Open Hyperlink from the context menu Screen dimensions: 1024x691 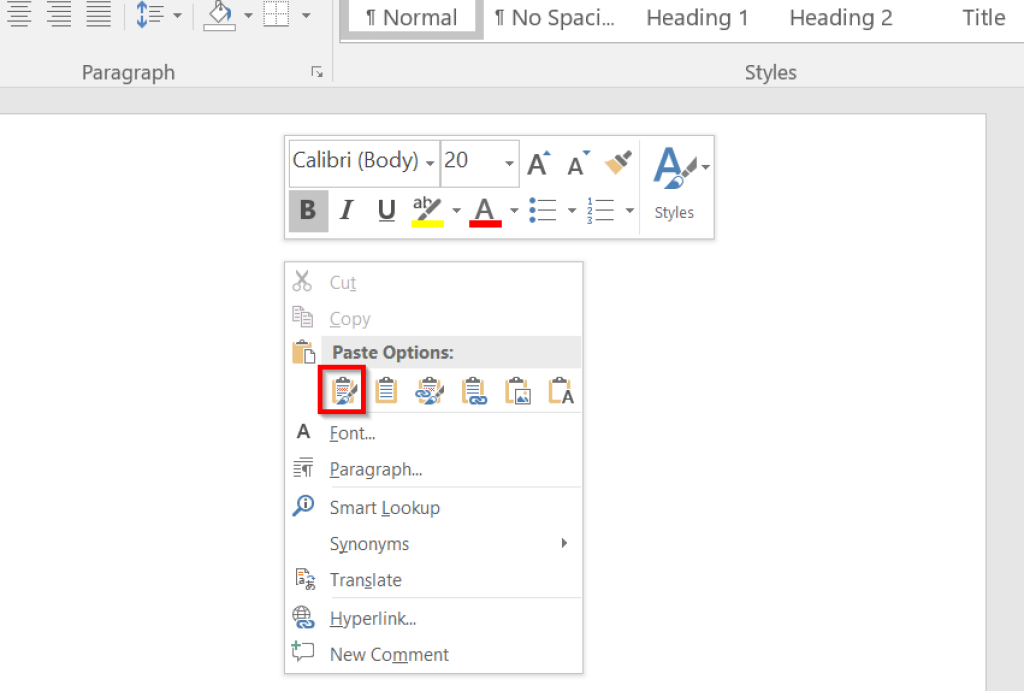tap(372, 618)
